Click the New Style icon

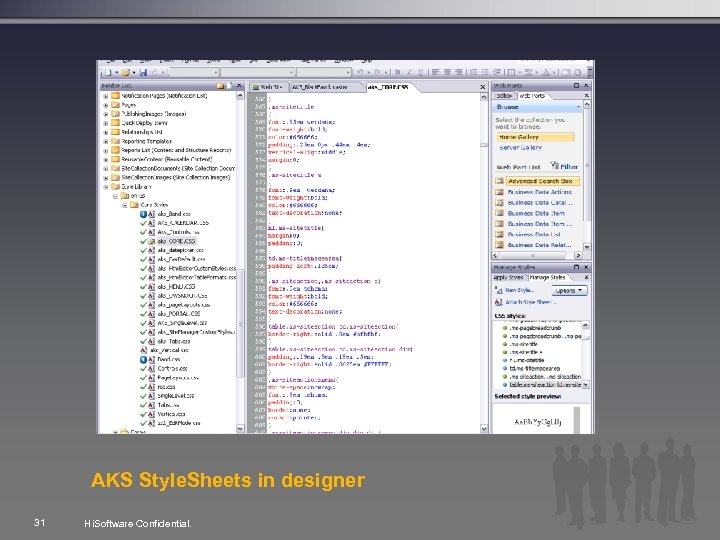(499, 290)
